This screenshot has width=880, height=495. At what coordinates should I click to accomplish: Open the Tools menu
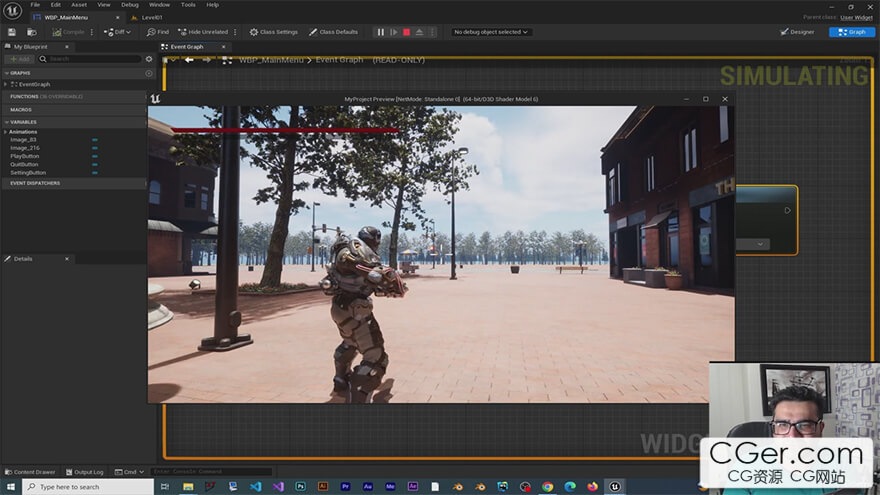188,4
